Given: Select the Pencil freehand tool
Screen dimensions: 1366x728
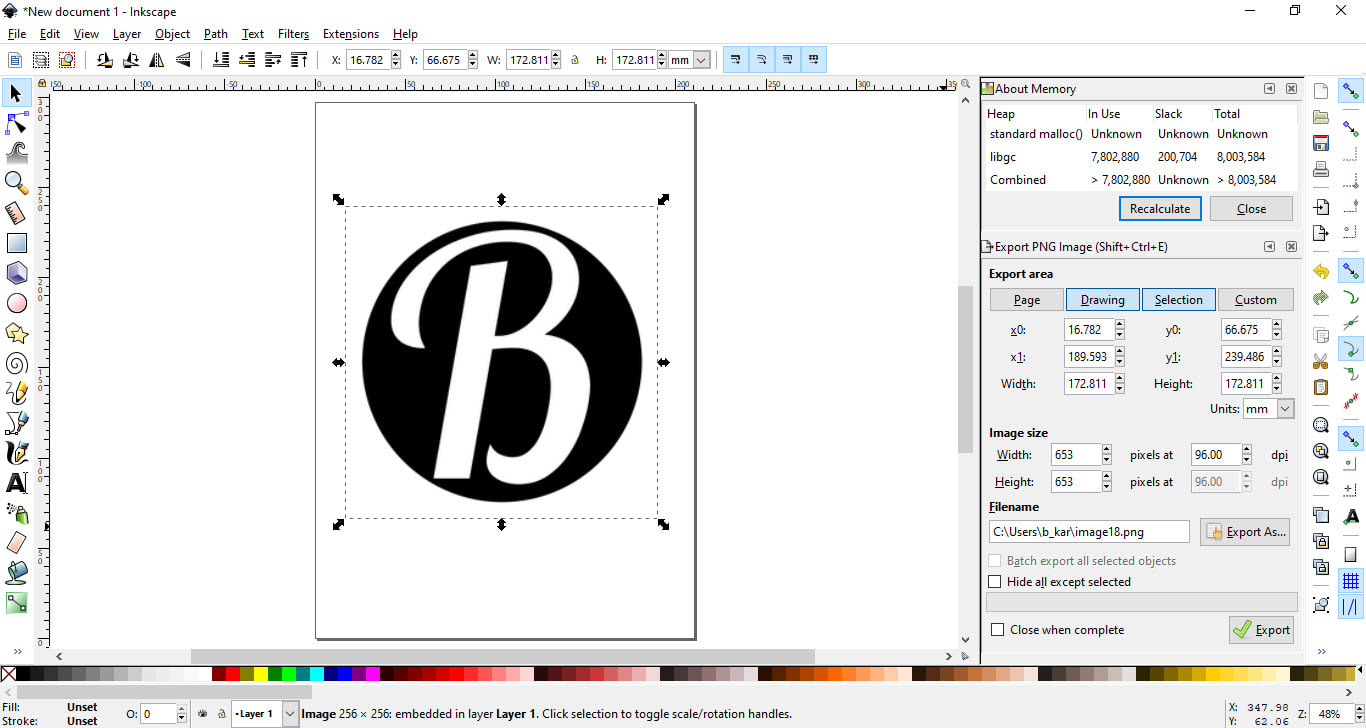Looking at the screenshot, I should point(16,393).
